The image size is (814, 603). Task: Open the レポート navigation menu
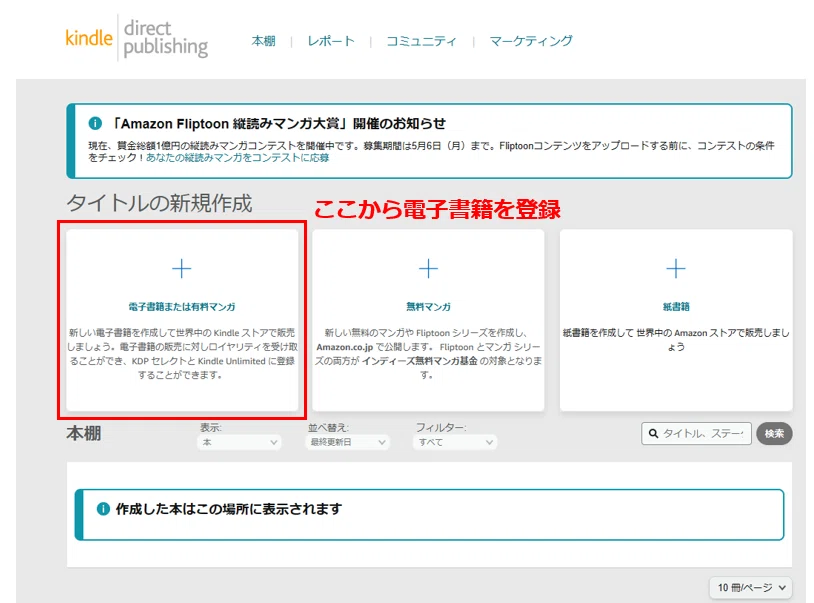coord(331,41)
